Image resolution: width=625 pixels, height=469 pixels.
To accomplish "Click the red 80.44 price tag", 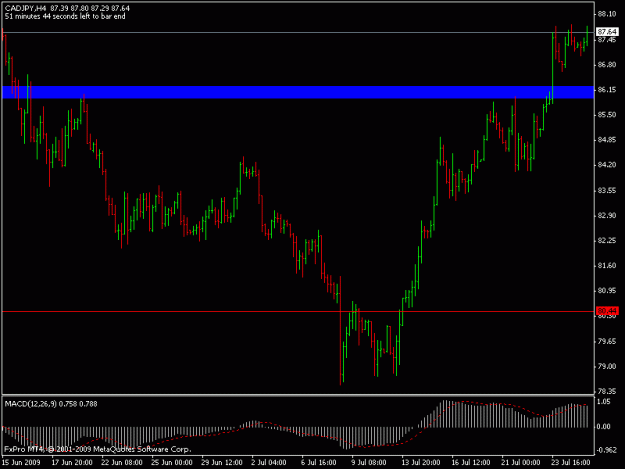I will tap(607, 310).
